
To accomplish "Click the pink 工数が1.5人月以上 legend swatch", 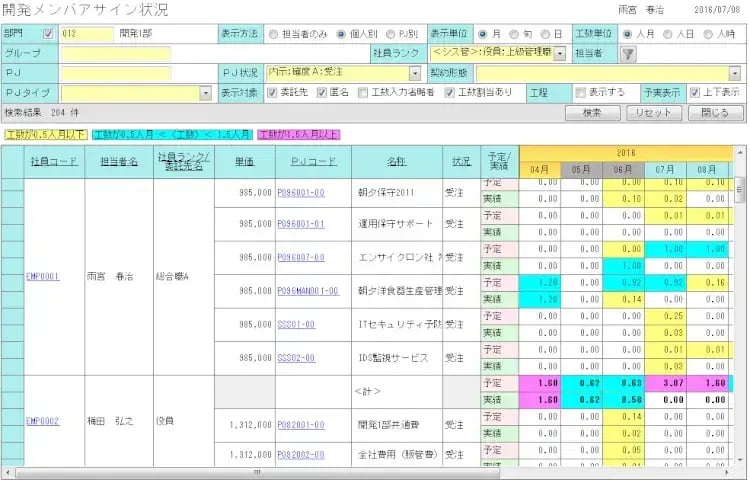I will pyautogui.click(x=299, y=133).
